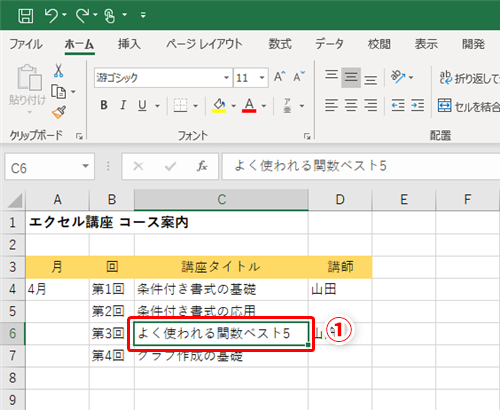
Task: Click the text Orientation icon
Action: click(398, 77)
